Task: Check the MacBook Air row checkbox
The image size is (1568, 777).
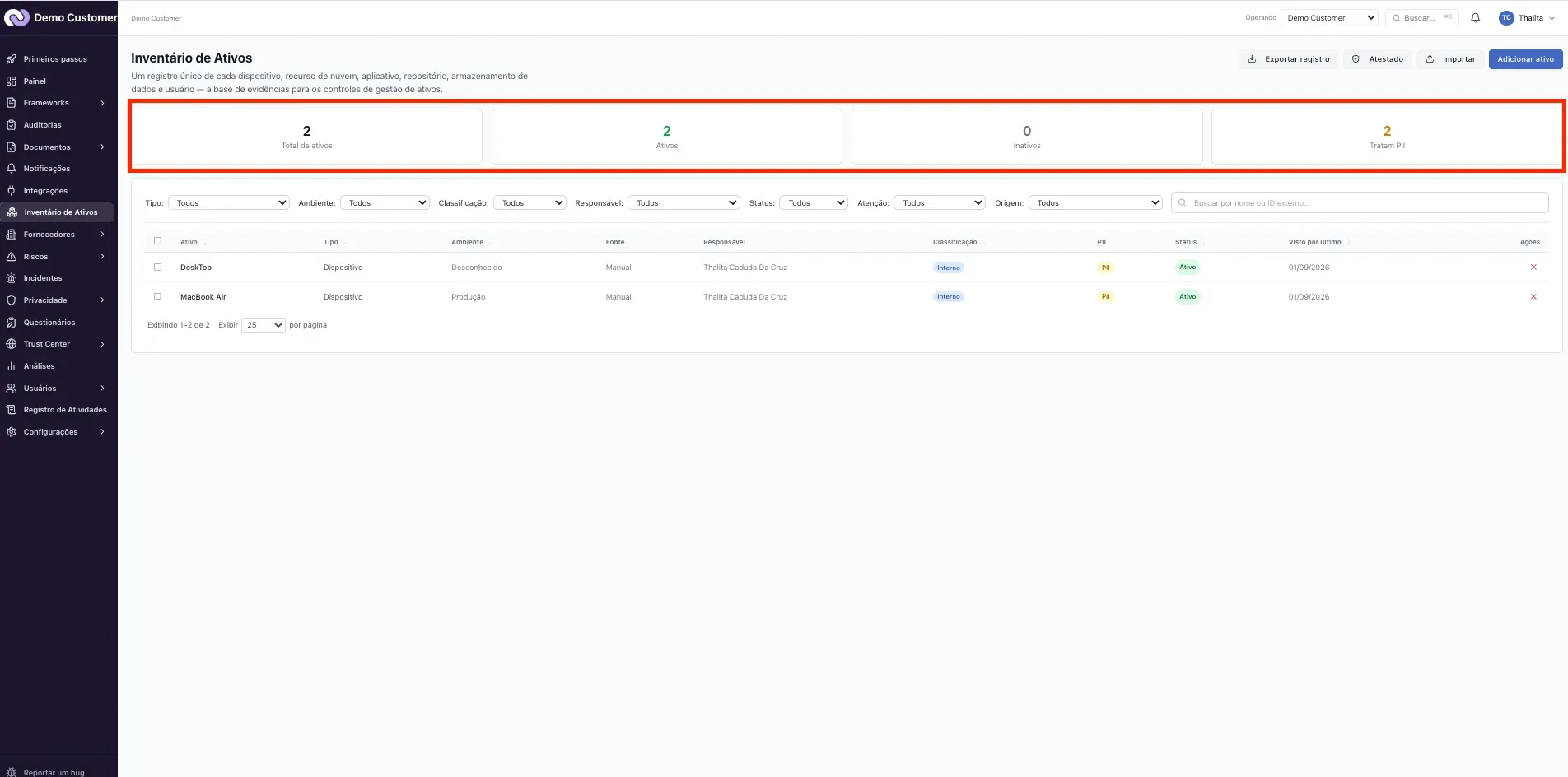Action: click(157, 296)
